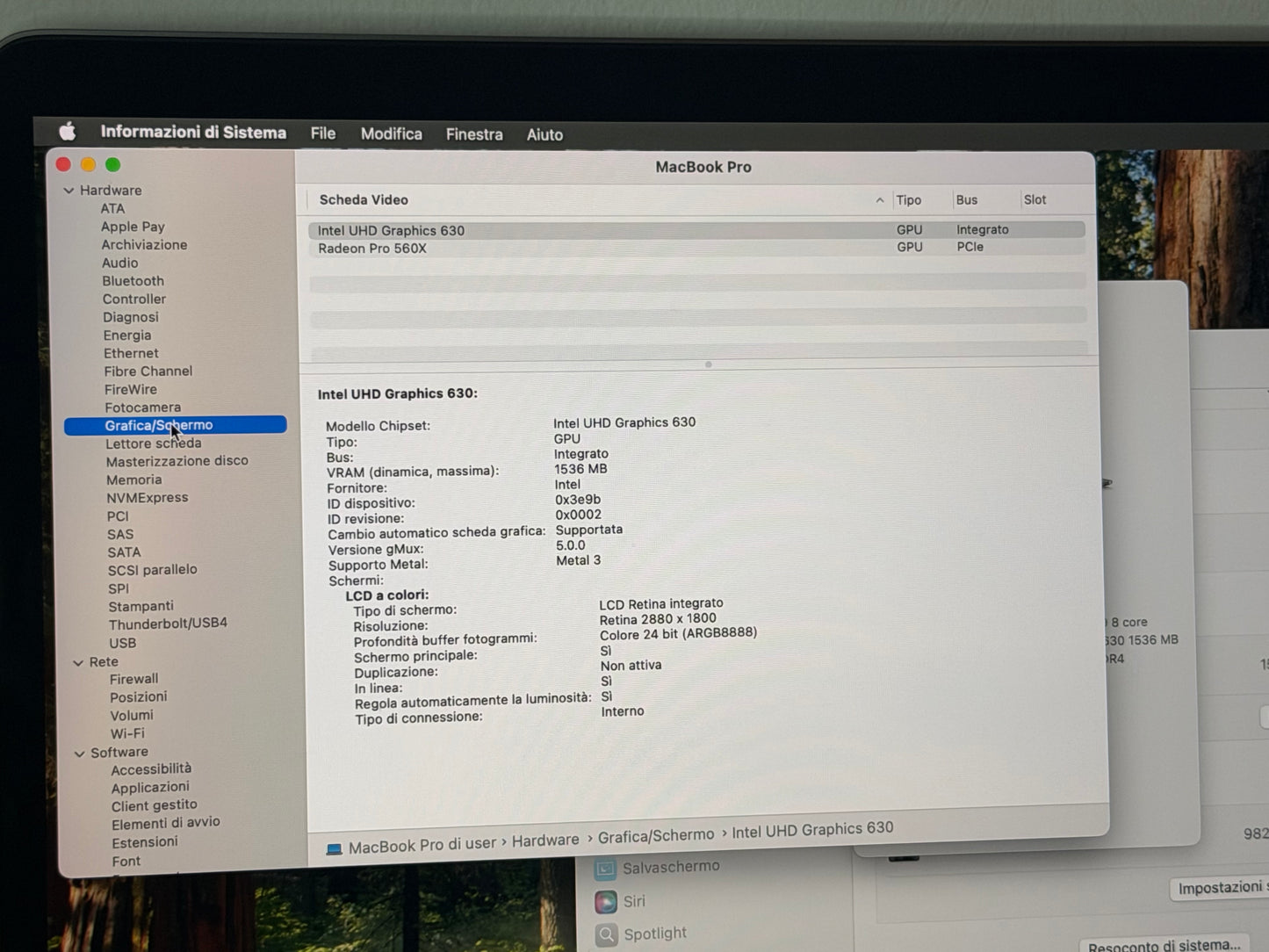The height and width of the screenshot is (952, 1269).
Task: Open the Modifica menu
Action: (392, 133)
